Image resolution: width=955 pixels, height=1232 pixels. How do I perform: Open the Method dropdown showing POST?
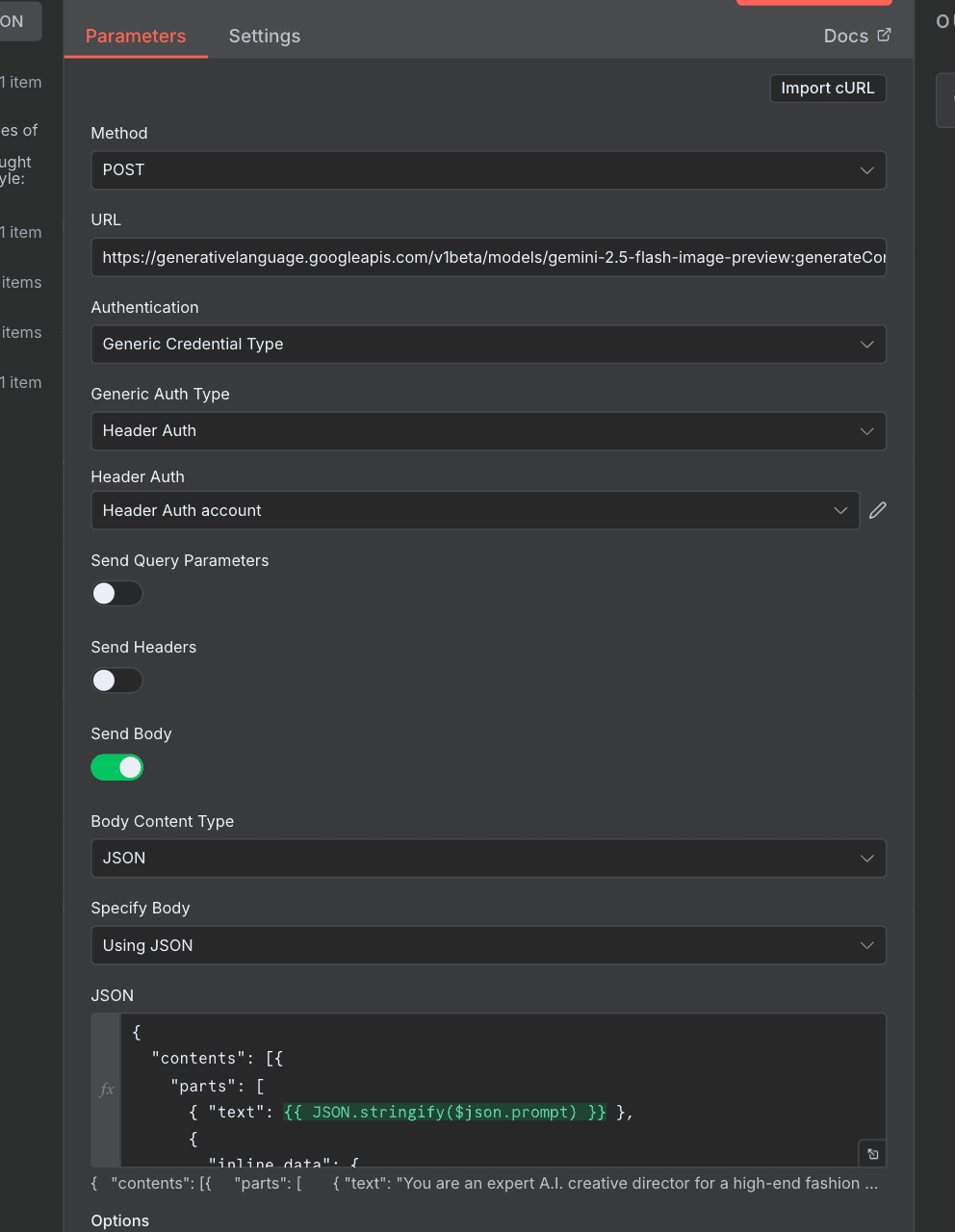point(487,170)
